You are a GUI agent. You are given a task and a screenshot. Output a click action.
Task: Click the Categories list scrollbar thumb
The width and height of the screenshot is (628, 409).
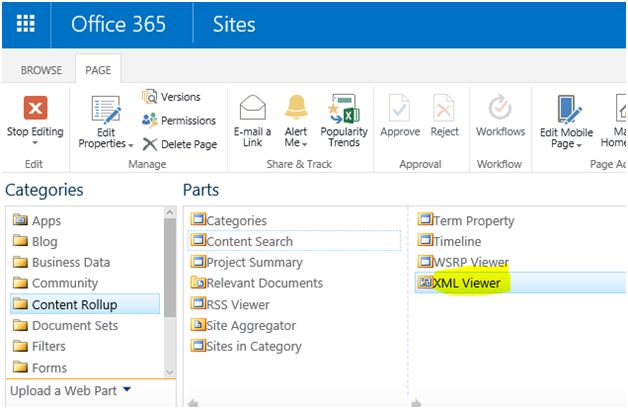coord(170,268)
